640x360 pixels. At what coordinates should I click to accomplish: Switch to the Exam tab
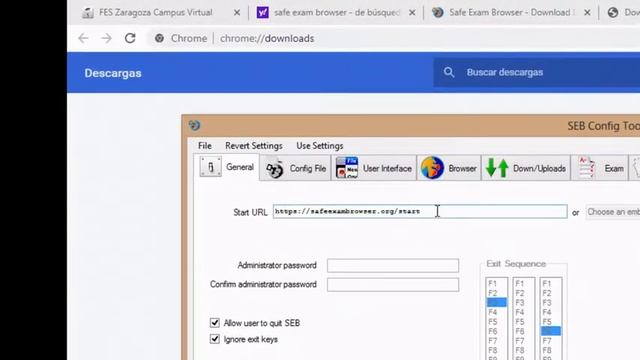click(x=599, y=168)
